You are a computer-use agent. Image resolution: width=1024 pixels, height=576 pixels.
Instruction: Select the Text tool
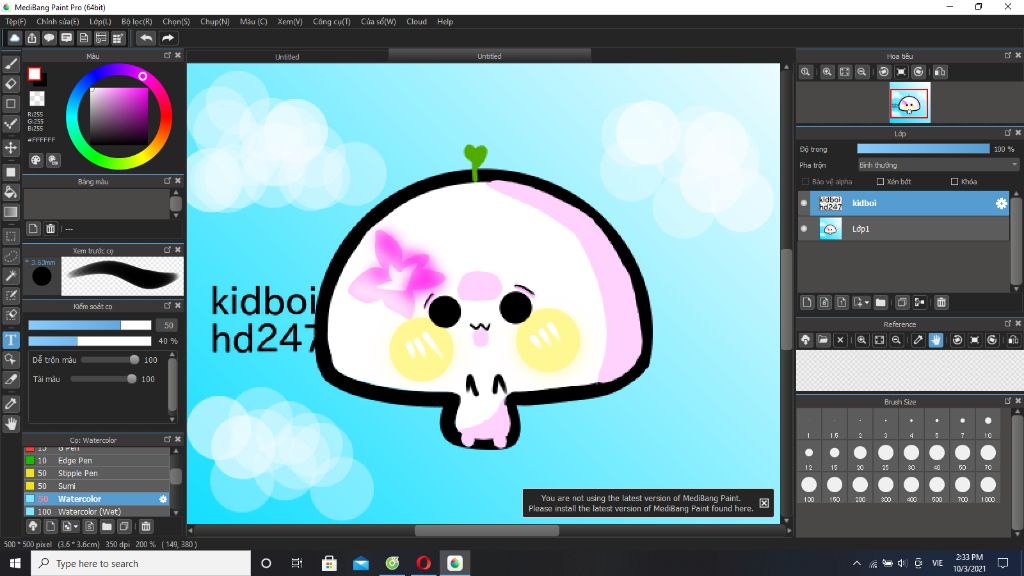pyautogui.click(x=11, y=340)
